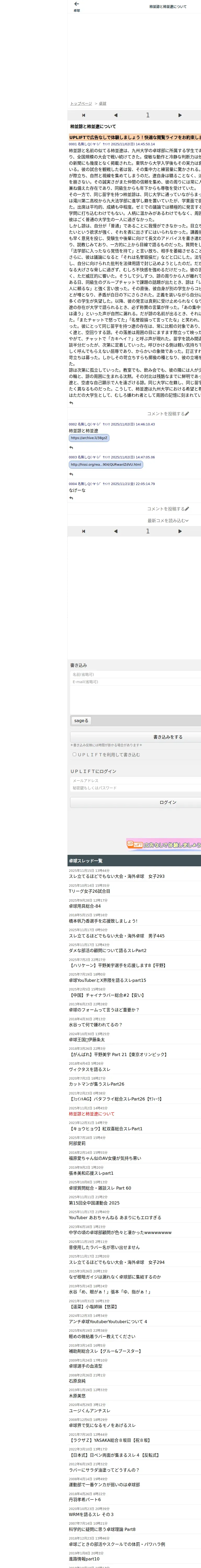201x1568 pixels.
Task: Open thread スレ立てるほどでもない大会・海外卓球 女子293
Action: click(x=116, y=877)
